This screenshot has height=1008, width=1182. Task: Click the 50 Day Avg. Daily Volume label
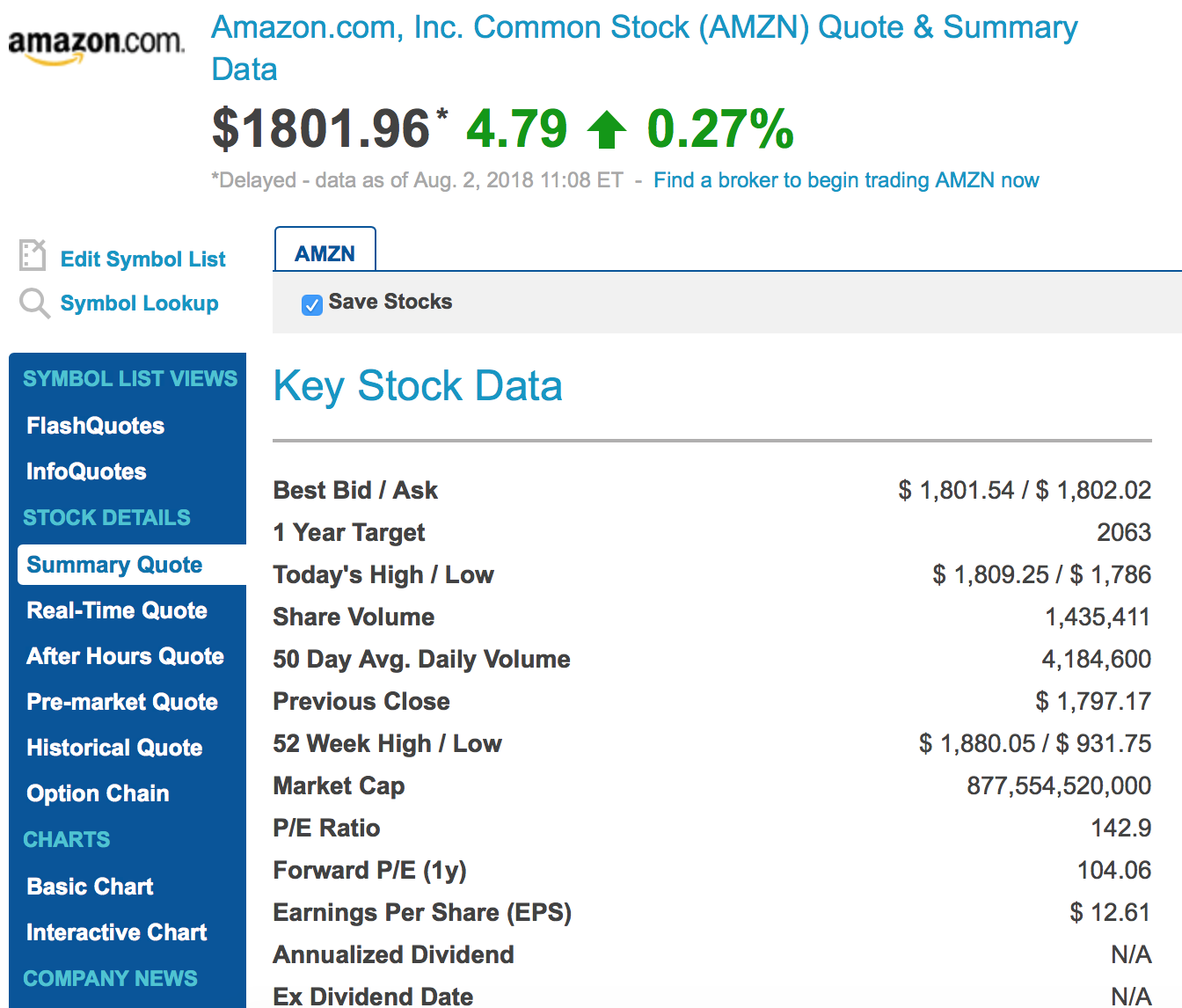click(x=422, y=659)
